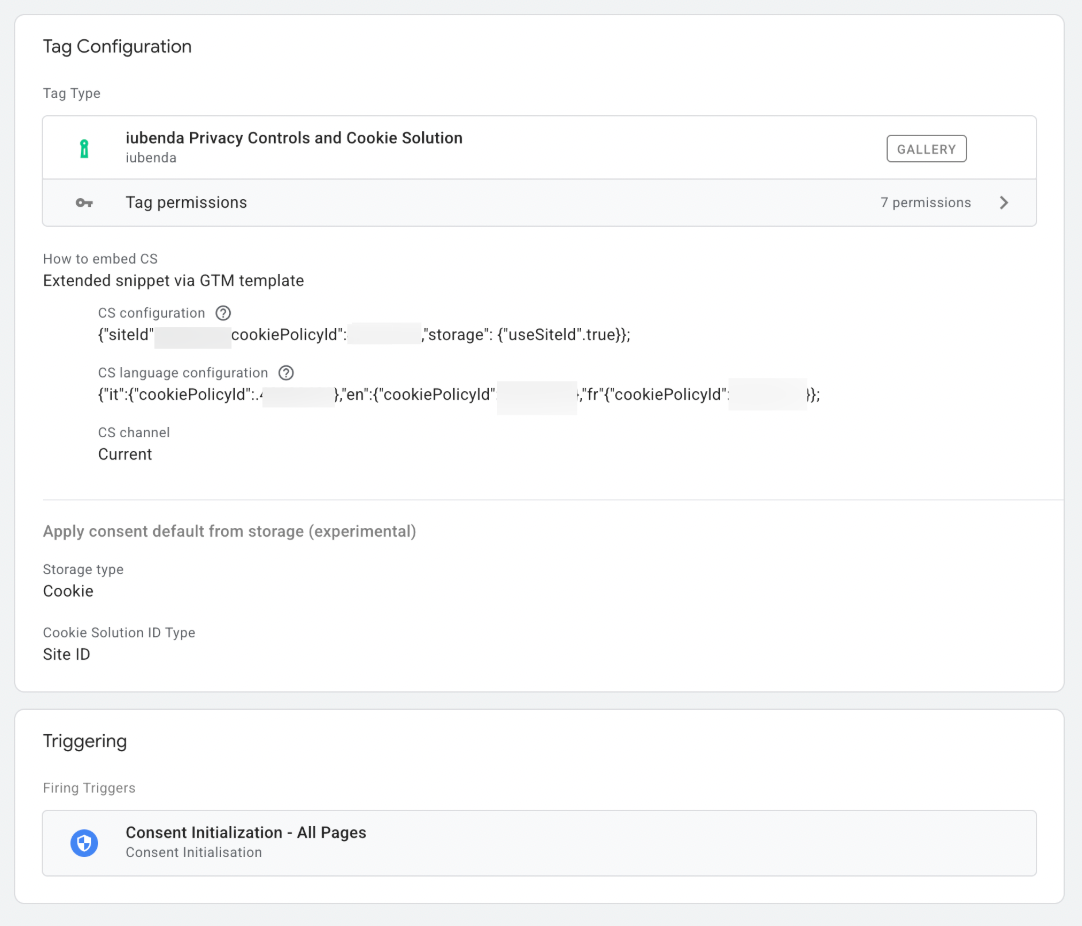
Task: Click the 7 permissions count text
Action: tap(925, 203)
